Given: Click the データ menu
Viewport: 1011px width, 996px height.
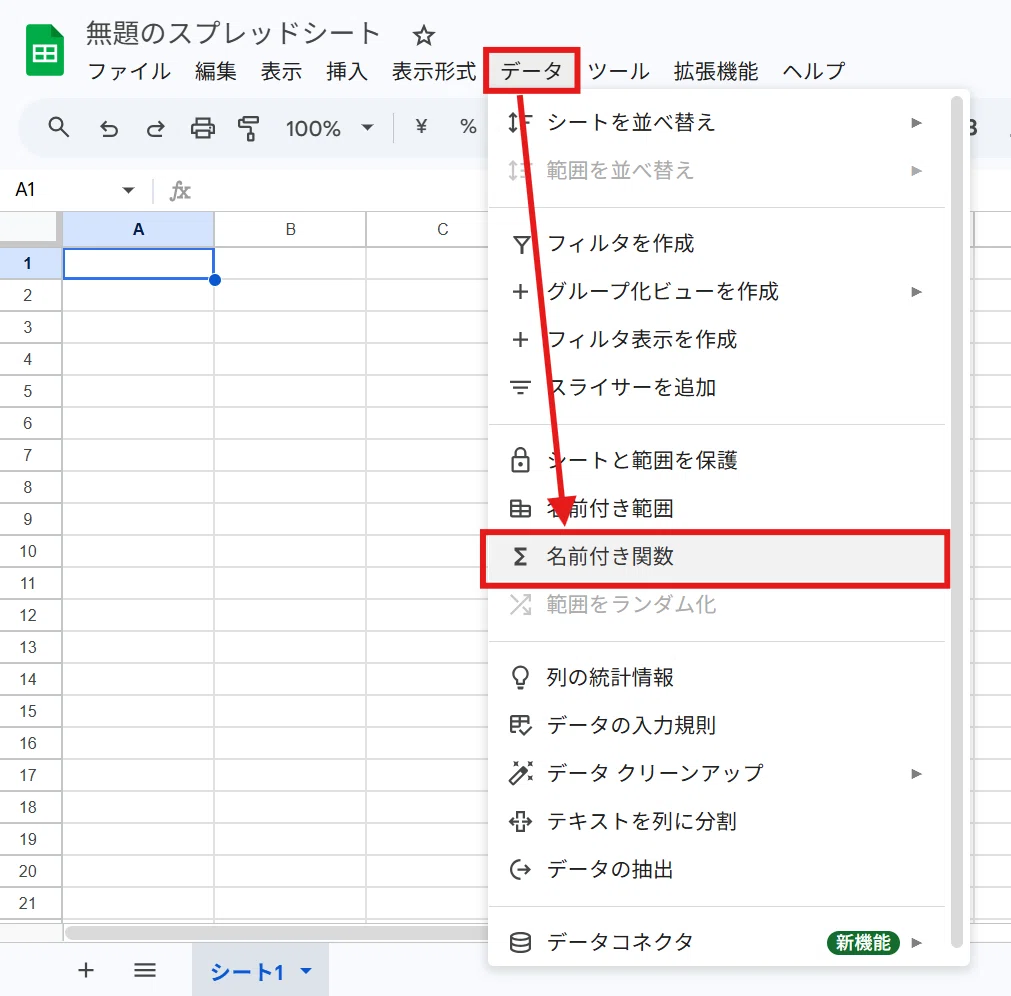Looking at the screenshot, I should [531, 70].
